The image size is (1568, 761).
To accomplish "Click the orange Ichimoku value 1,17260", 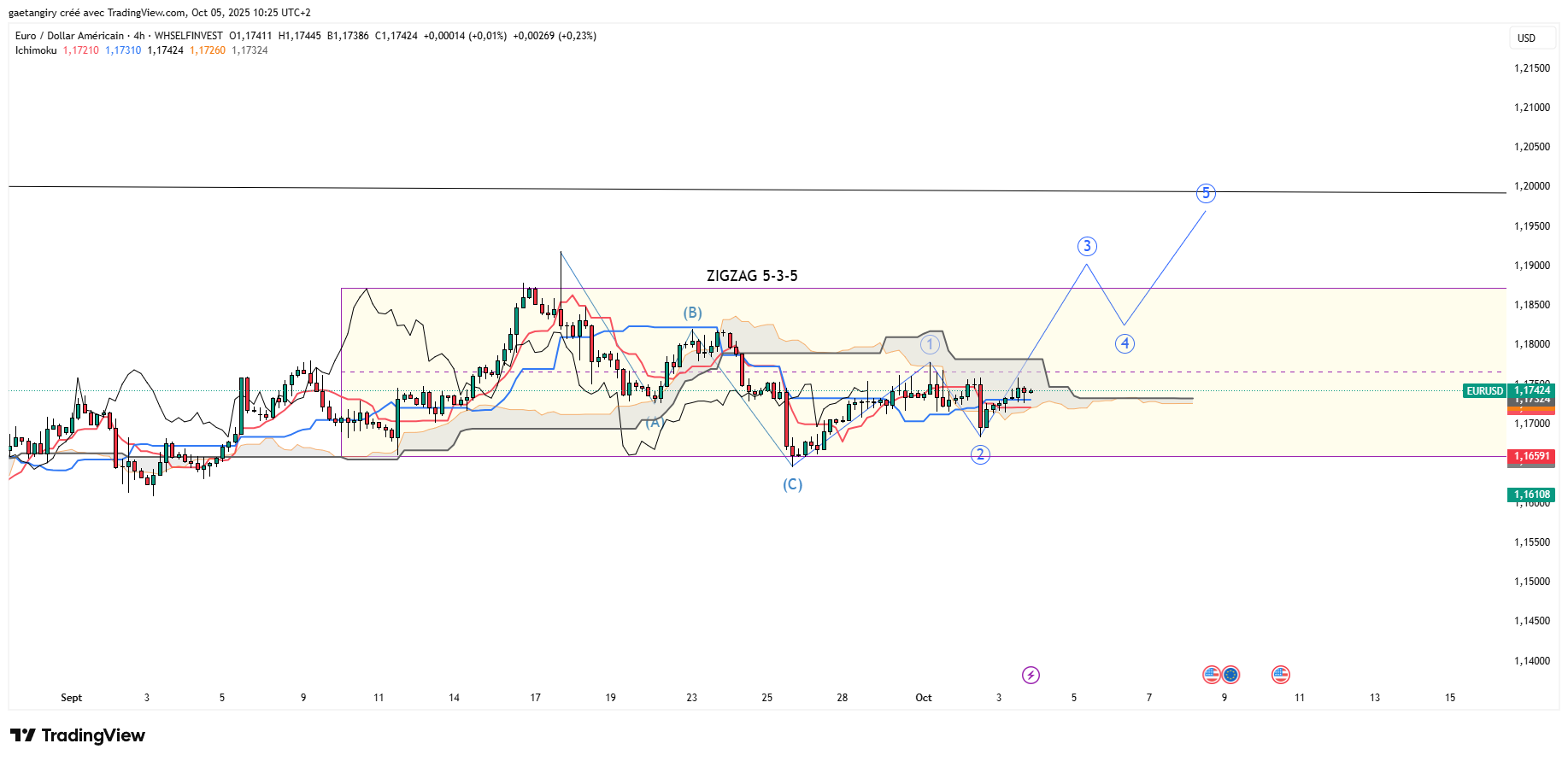I will click(208, 50).
